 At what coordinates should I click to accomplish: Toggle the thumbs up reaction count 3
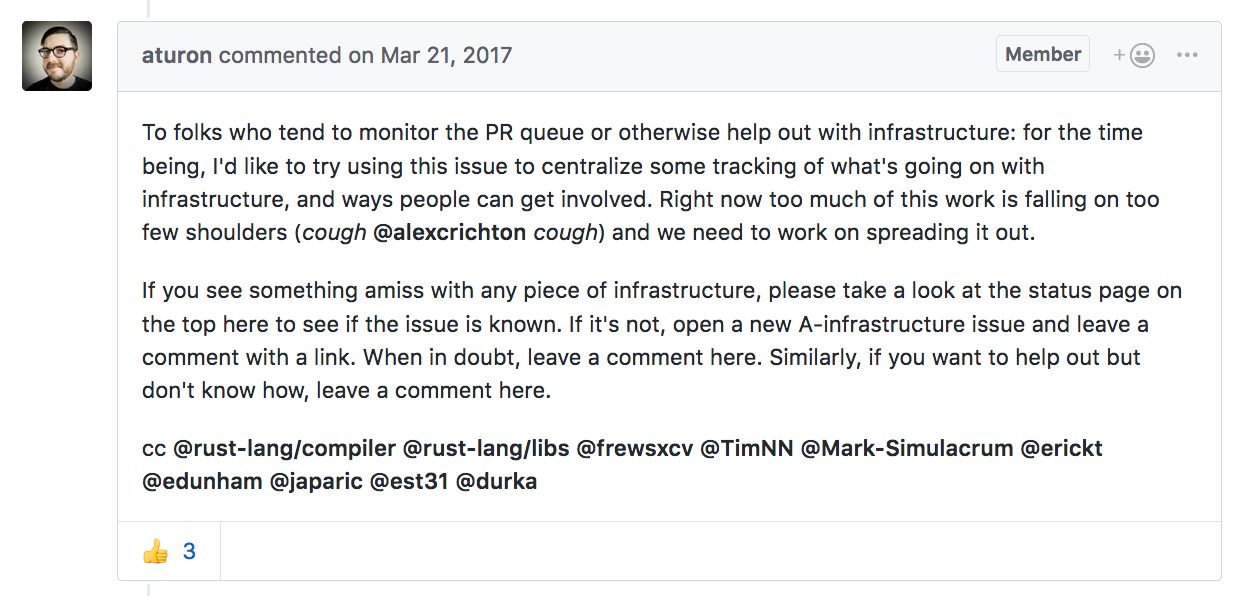[x=189, y=551]
